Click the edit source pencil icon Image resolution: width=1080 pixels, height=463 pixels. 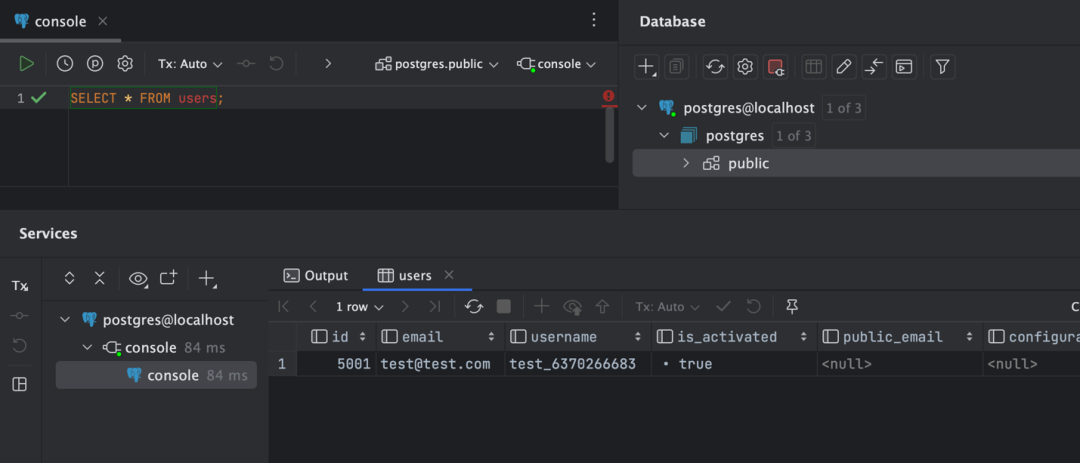[x=844, y=67]
